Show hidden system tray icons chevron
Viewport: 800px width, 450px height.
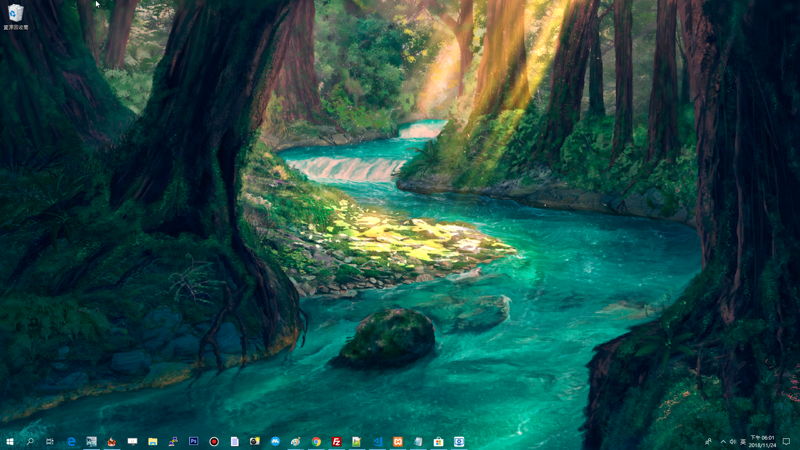click(723, 441)
